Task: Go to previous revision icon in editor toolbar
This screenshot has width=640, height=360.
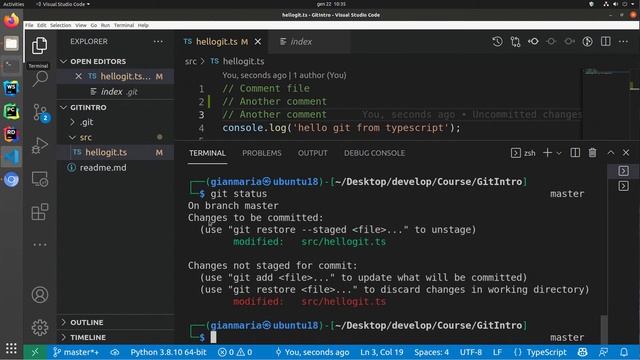Action: [x=533, y=42]
